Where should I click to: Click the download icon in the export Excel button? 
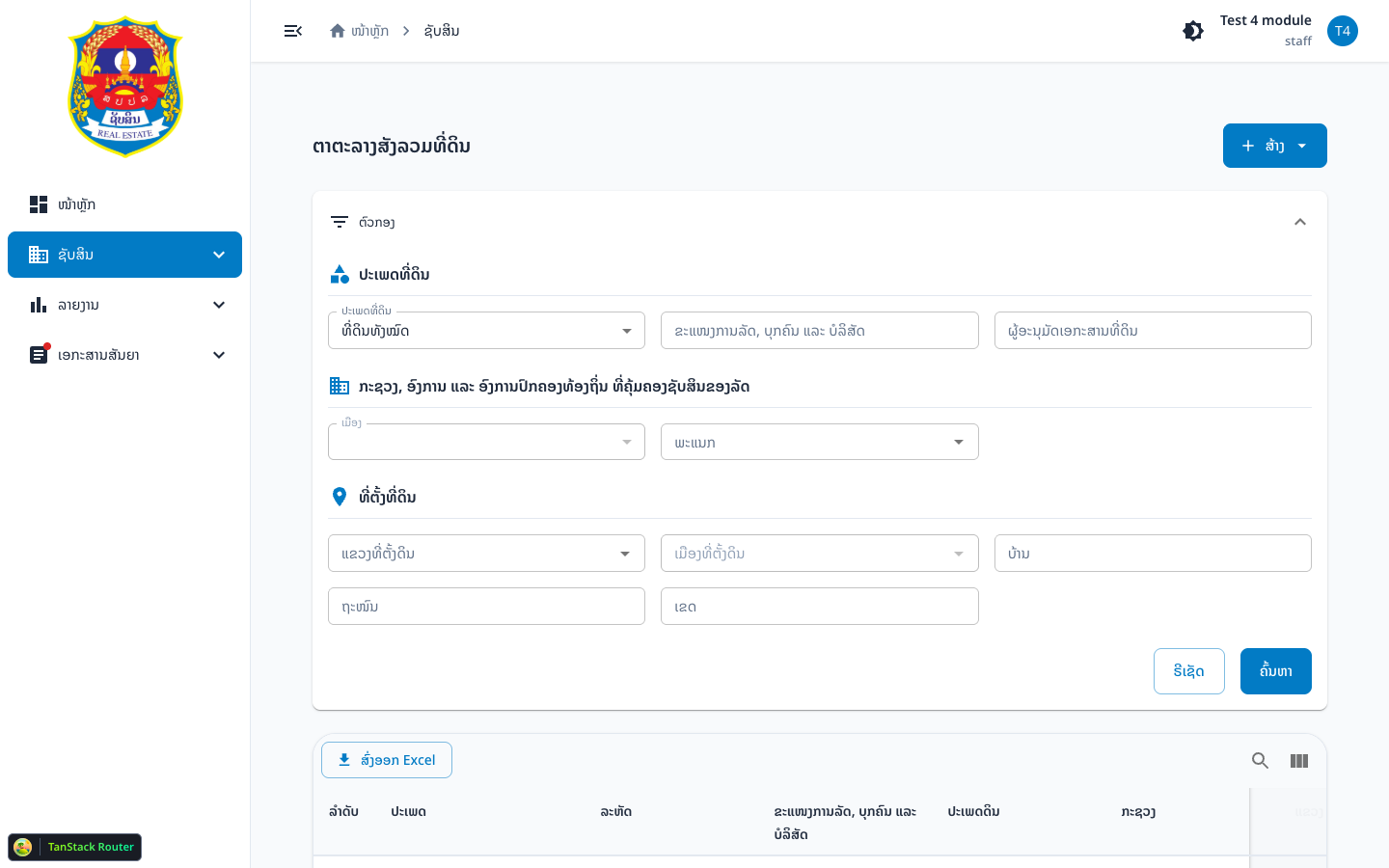pyautogui.click(x=344, y=760)
